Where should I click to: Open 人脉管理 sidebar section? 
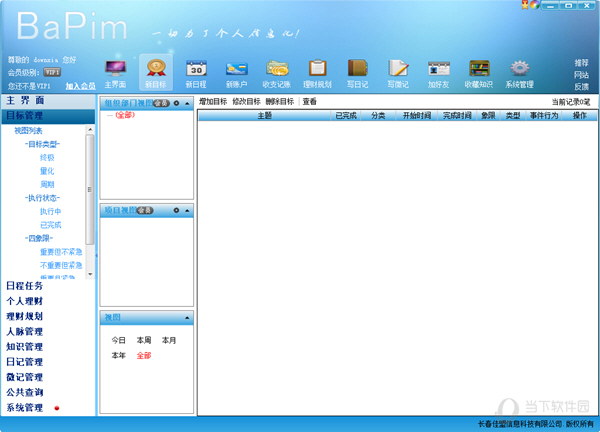[x=24, y=332]
